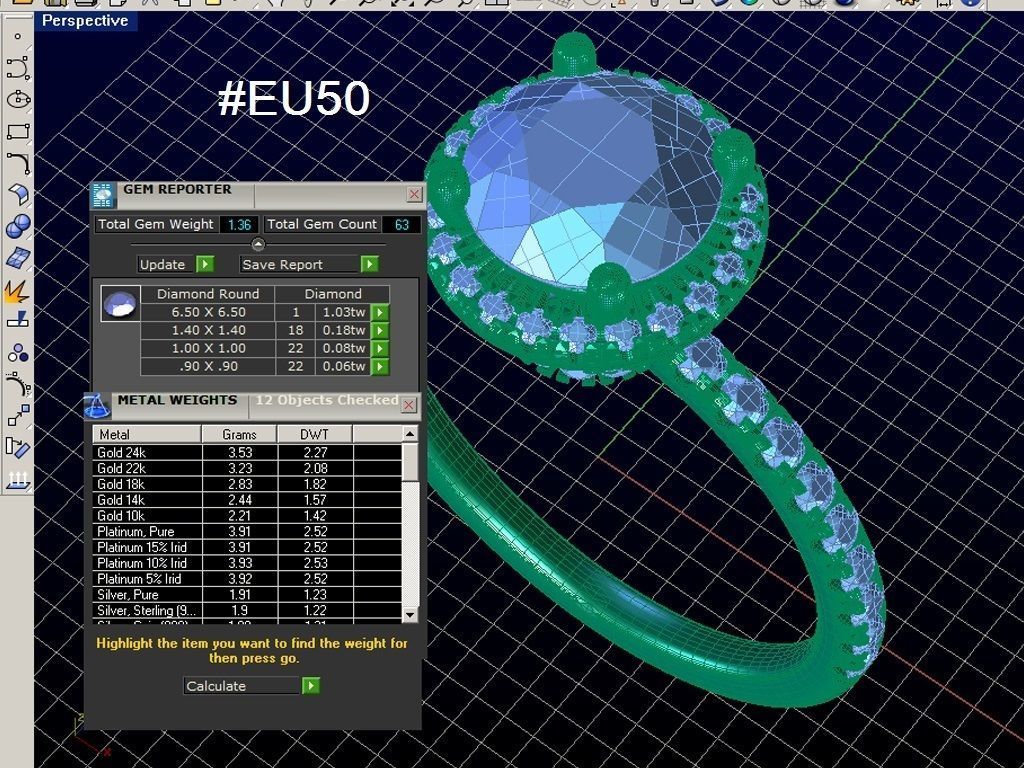Select the Silver, Sterling row
This screenshot has height=768, width=1024.
(x=247, y=610)
